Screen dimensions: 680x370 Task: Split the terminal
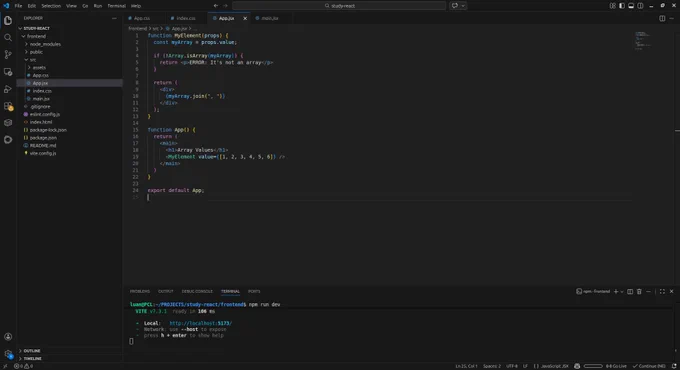(630, 291)
